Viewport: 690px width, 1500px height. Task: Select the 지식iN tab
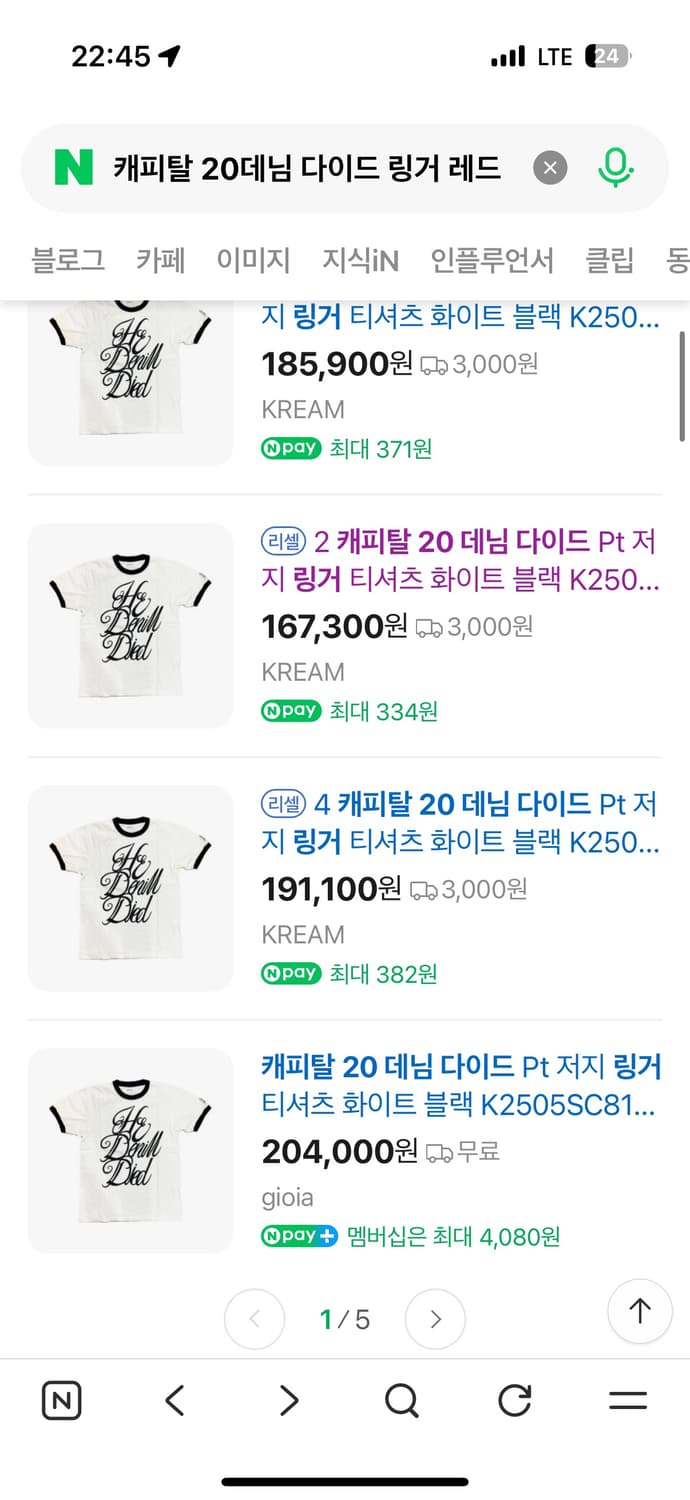click(360, 260)
